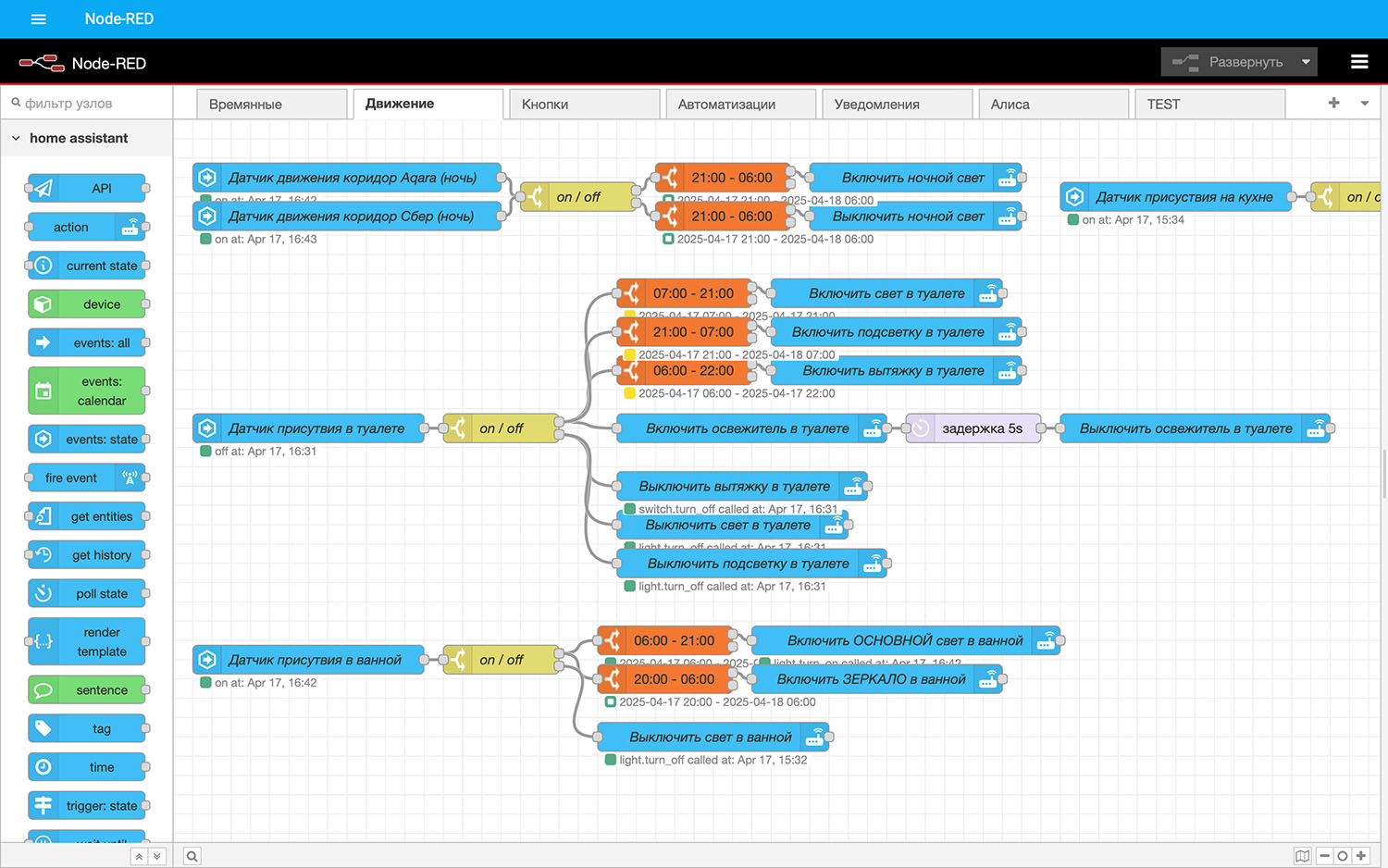Select the задержка 5s delay node
This screenshot has height=868, width=1388.
973,428
